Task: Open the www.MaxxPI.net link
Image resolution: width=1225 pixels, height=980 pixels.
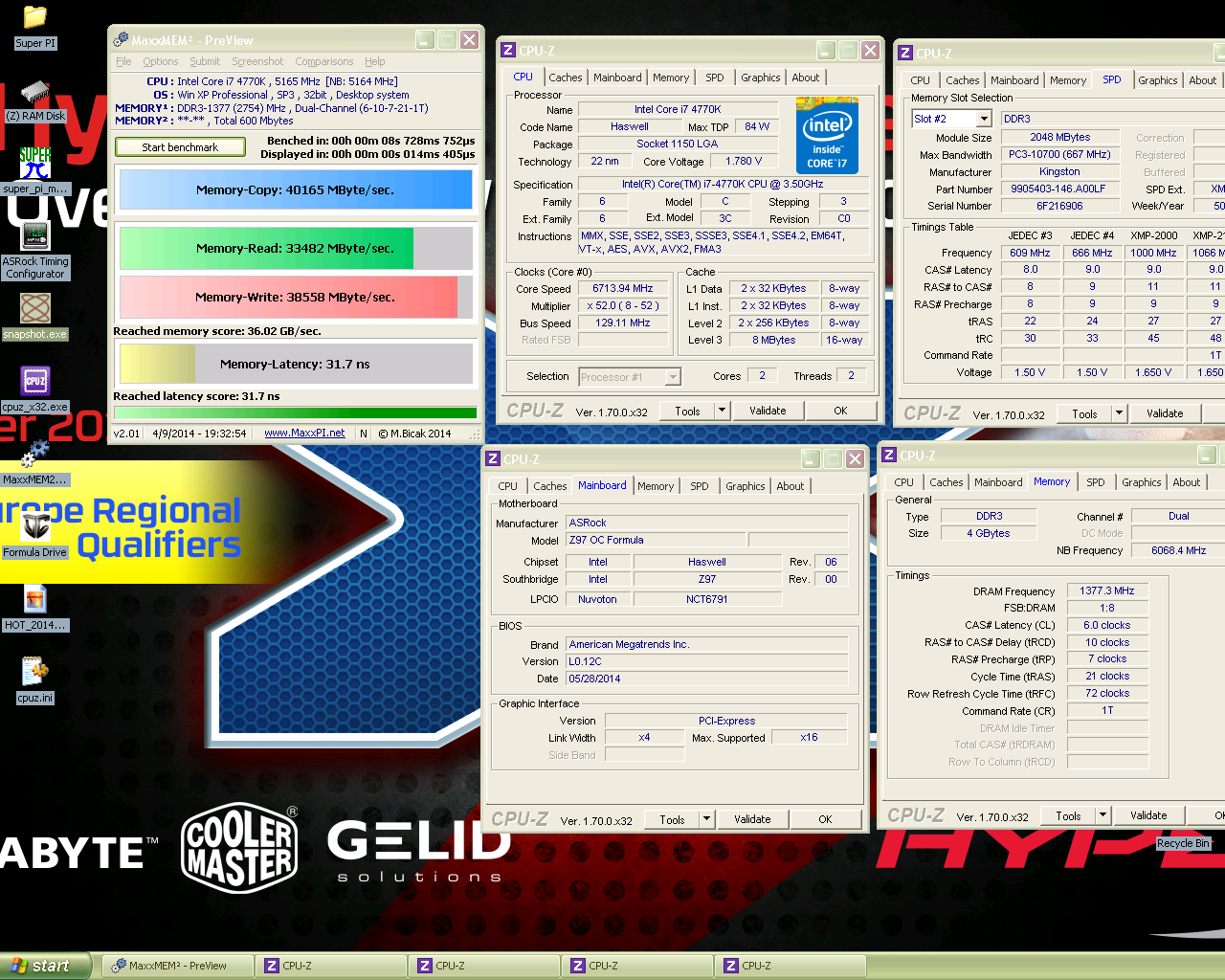Action: click(x=304, y=434)
